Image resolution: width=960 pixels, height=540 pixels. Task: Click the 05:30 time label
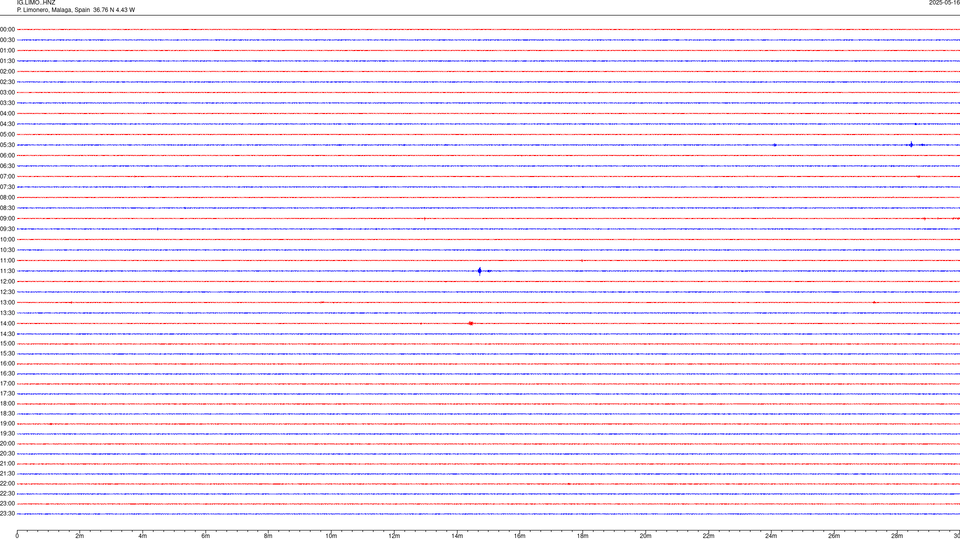[7, 145]
